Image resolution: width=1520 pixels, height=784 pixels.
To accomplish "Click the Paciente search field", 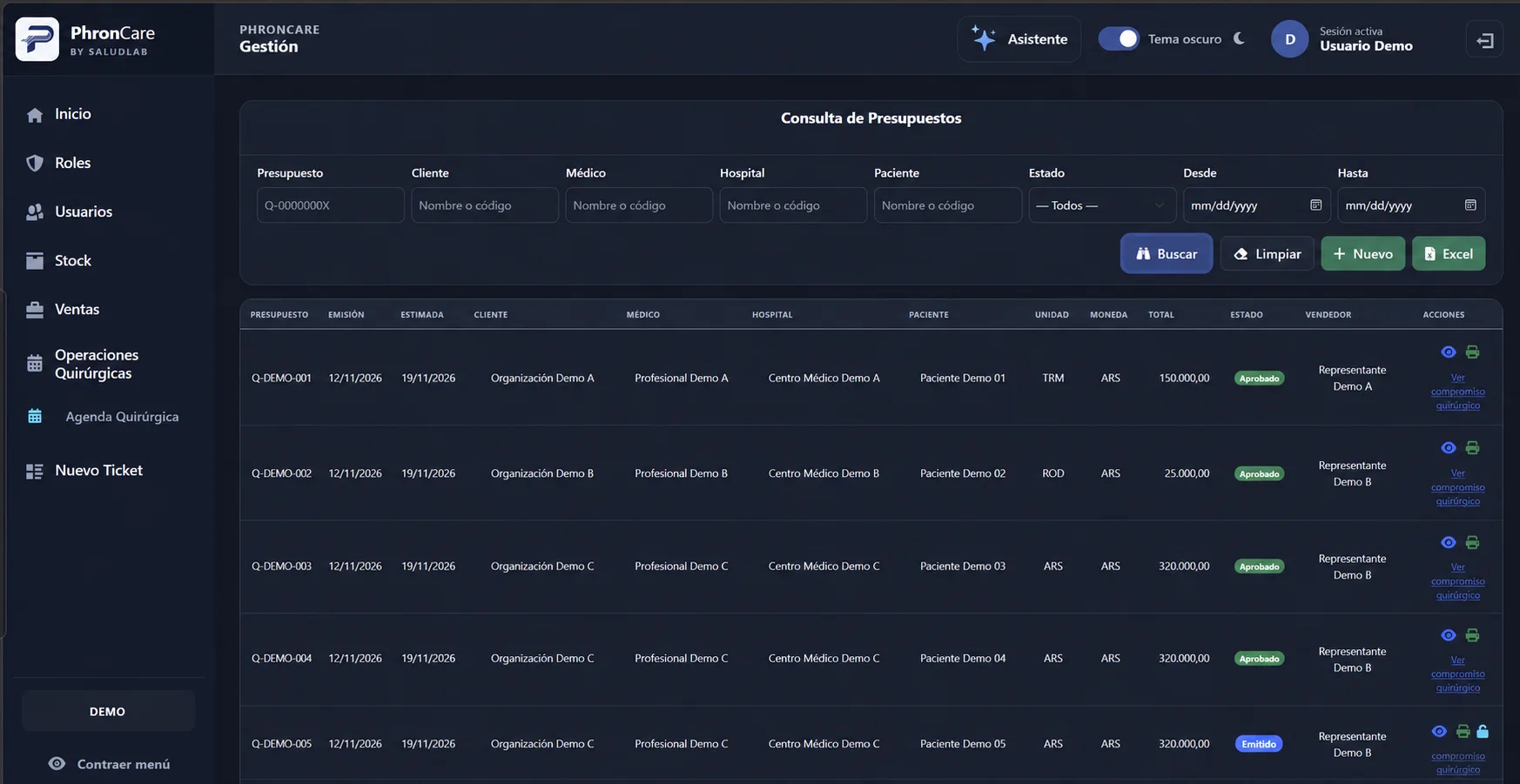I will (948, 205).
